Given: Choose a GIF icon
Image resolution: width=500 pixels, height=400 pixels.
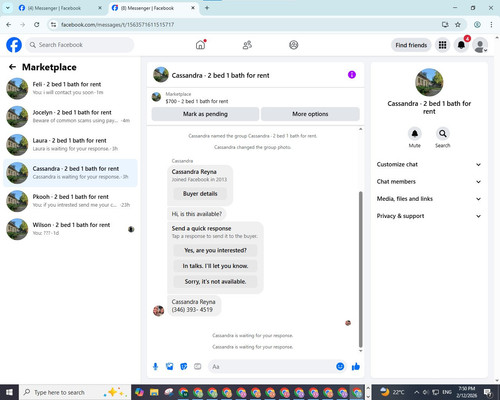Looking at the screenshot, I should point(198,367).
